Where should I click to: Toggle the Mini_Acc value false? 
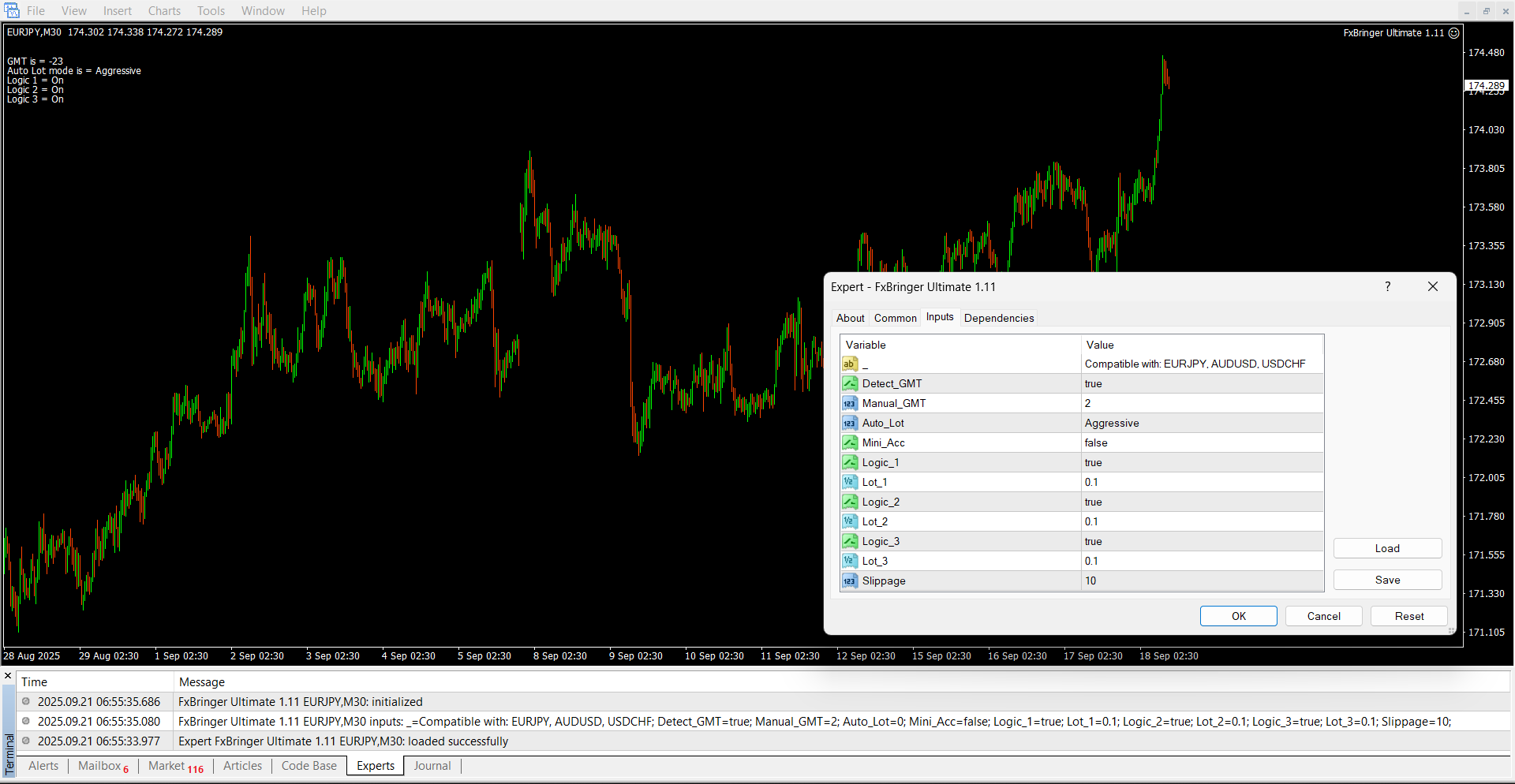click(x=1202, y=442)
